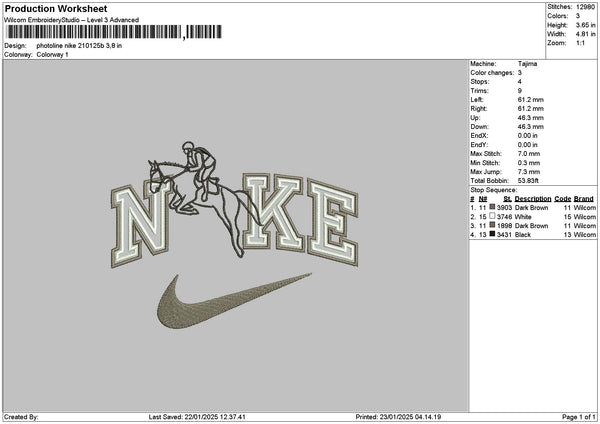600x424 pixels.
Task: Click the embroidered letter K
Action: [x=275, y=213]
